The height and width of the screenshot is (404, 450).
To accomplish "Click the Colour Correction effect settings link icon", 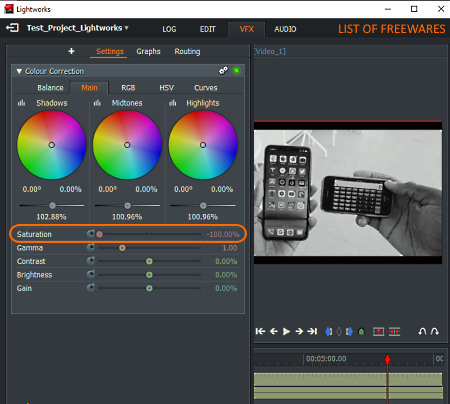I will tap(223, 71).
